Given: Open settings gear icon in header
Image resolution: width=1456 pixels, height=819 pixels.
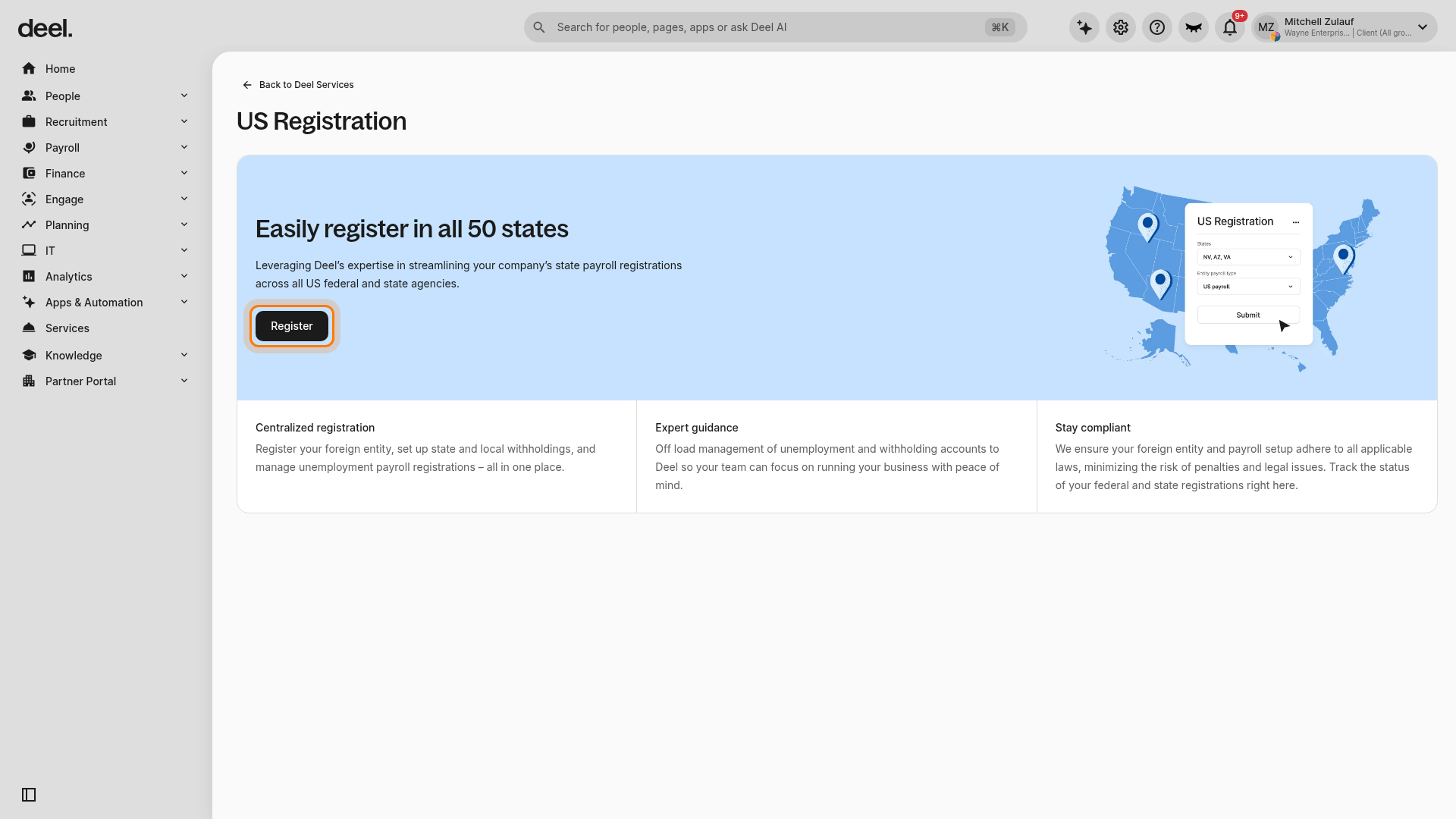Looking at the screenshot, I should point(1121,27).
